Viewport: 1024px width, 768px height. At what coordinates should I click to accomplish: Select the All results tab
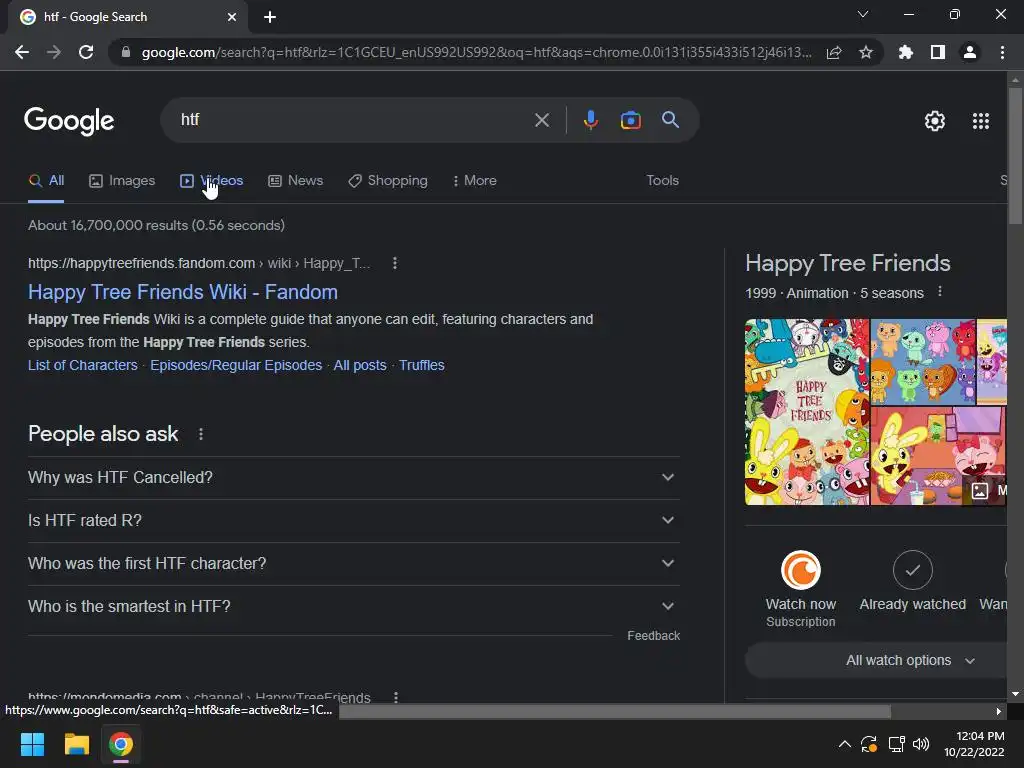pos(46,181)
